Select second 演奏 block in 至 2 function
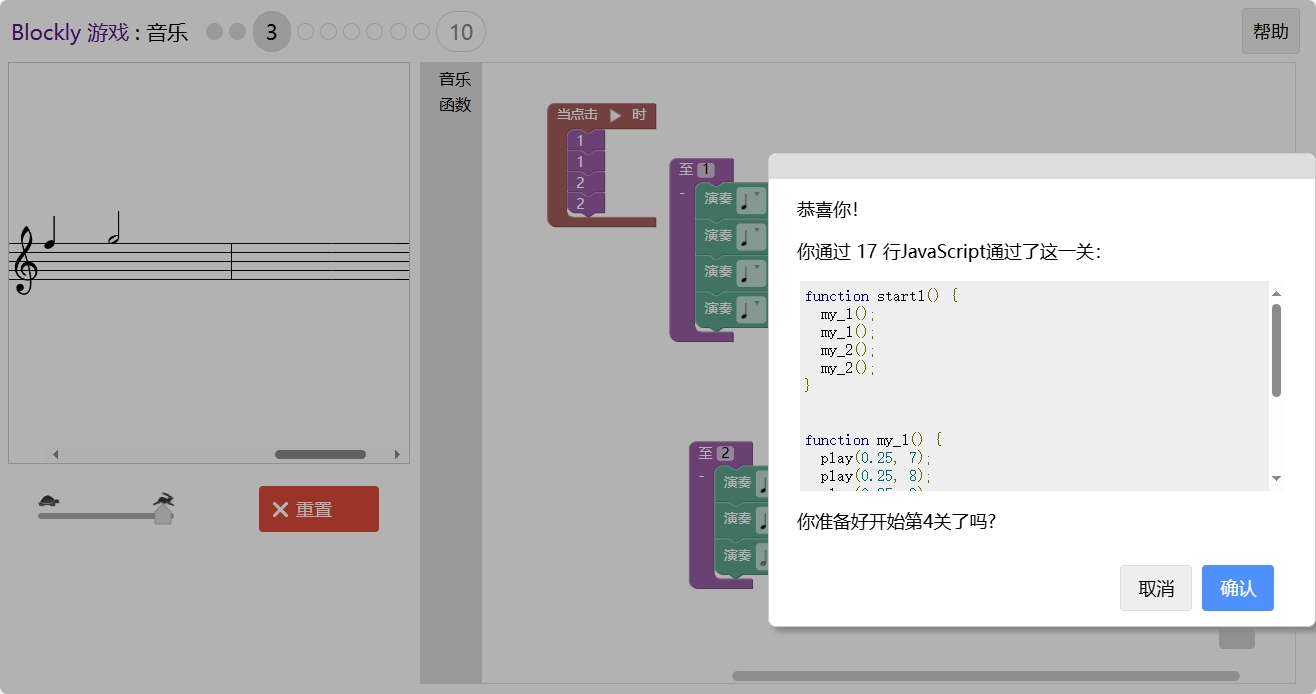The image size is (1316, 694). pyautogui.click(x=737, y=518)
